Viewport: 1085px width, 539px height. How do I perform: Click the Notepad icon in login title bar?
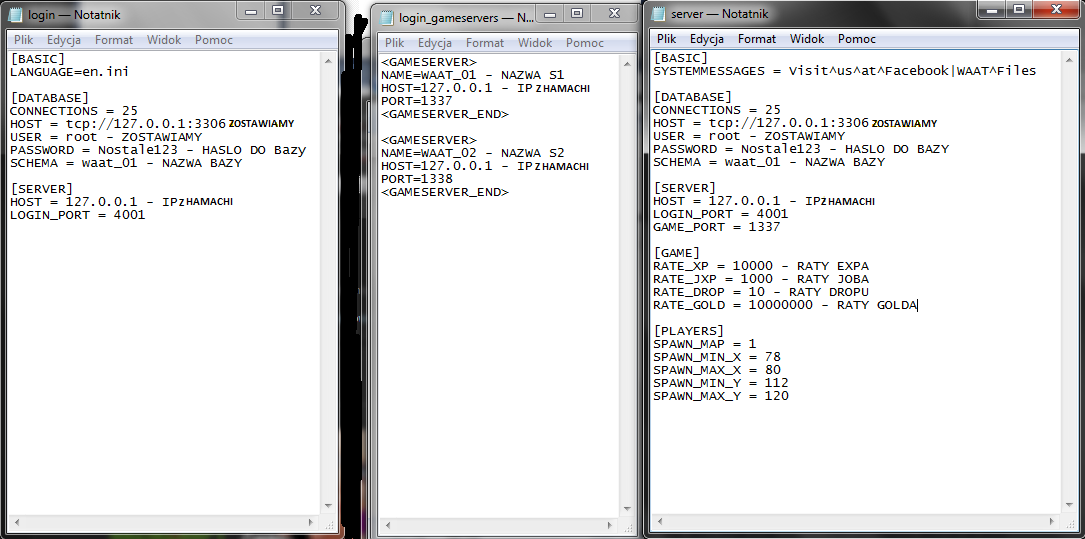pos(15,15)
